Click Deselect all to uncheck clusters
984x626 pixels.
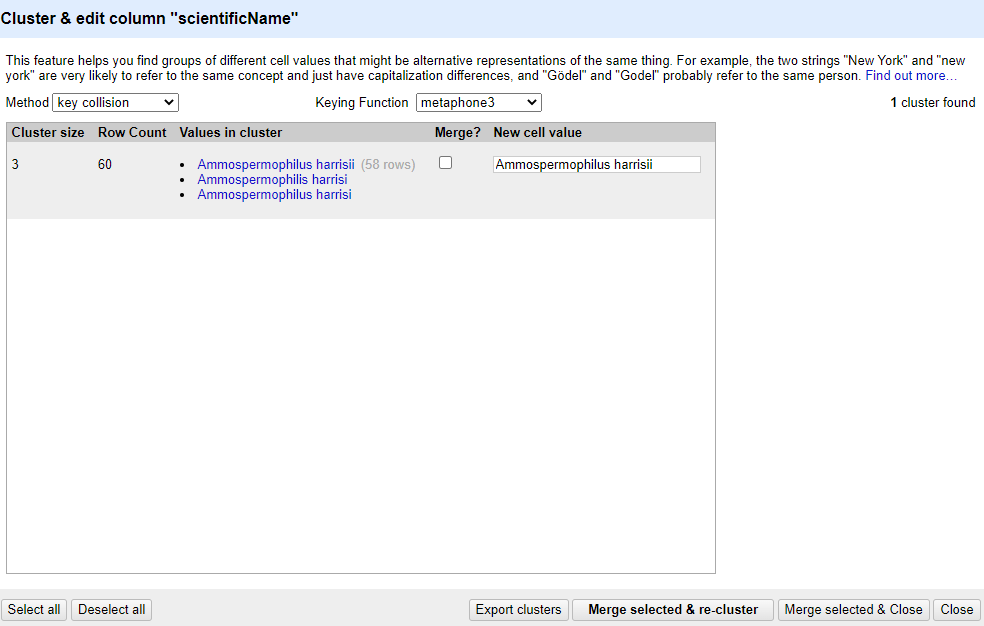click(110, 609)
